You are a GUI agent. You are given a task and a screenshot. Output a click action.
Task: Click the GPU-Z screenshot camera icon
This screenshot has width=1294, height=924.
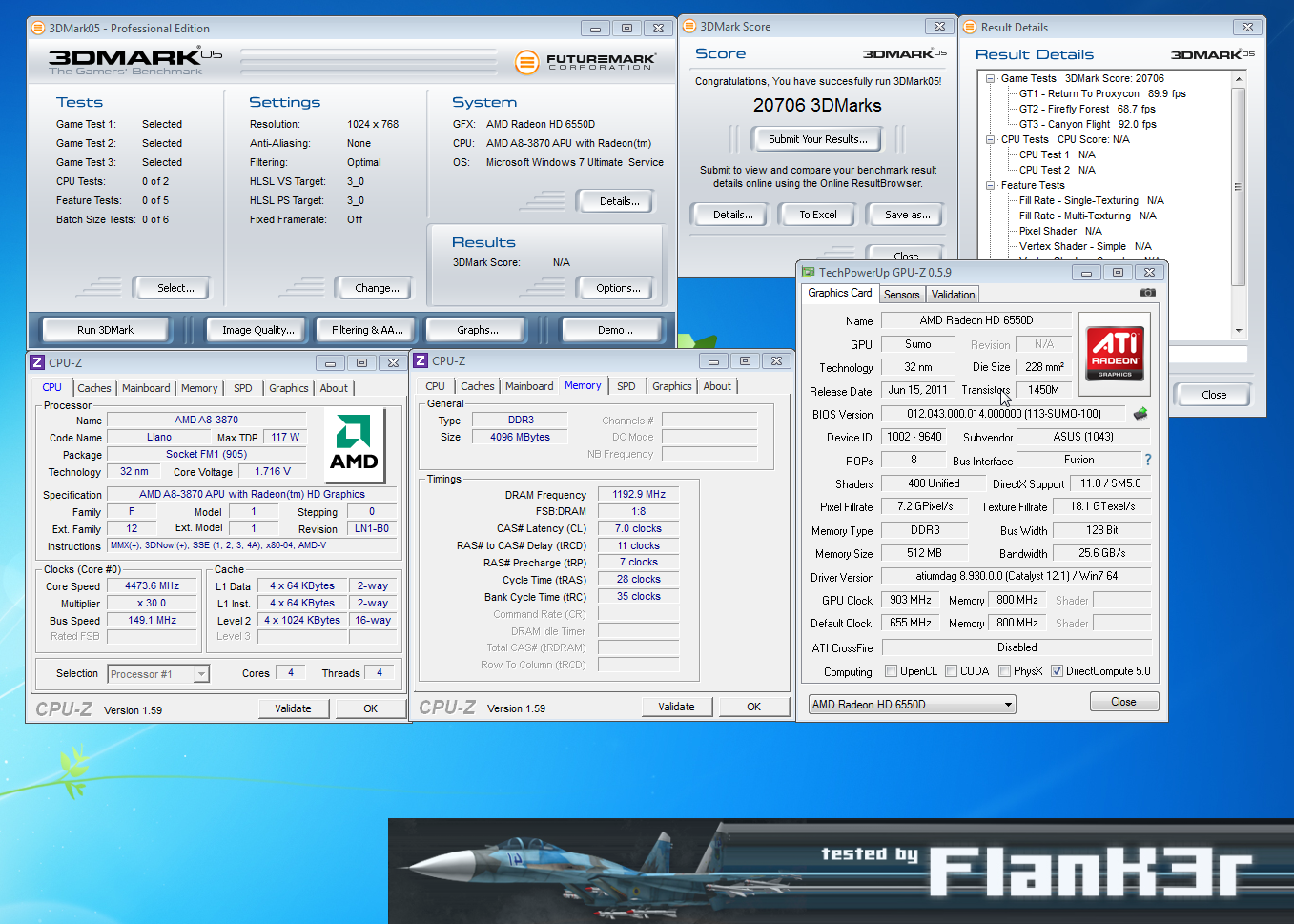pos(1148,293)
